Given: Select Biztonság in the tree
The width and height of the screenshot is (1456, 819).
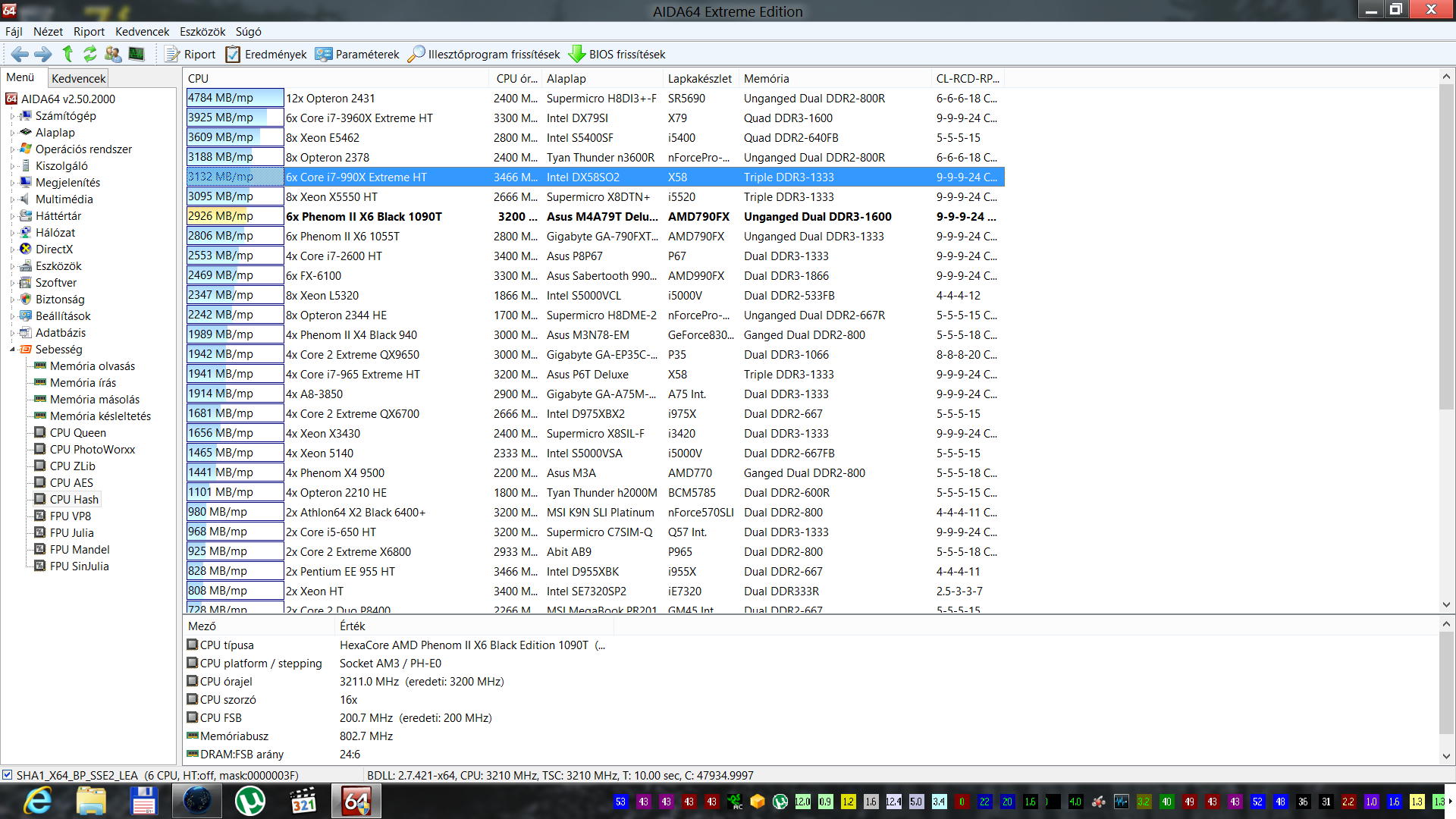Looking at the screenshot, I should click(60, 300).
